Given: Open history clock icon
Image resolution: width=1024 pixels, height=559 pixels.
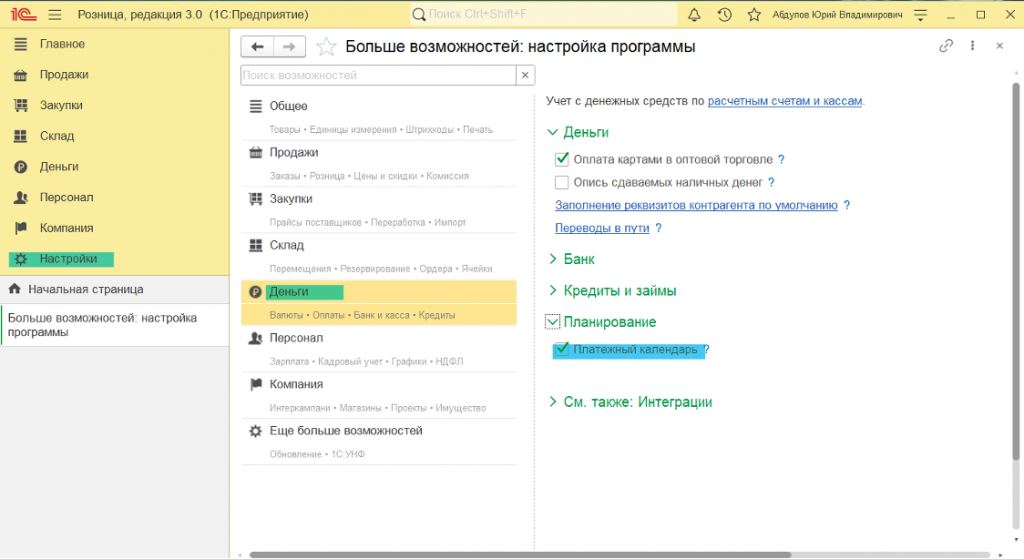Looking at the screenshot, I should click(x=724, y=14).
